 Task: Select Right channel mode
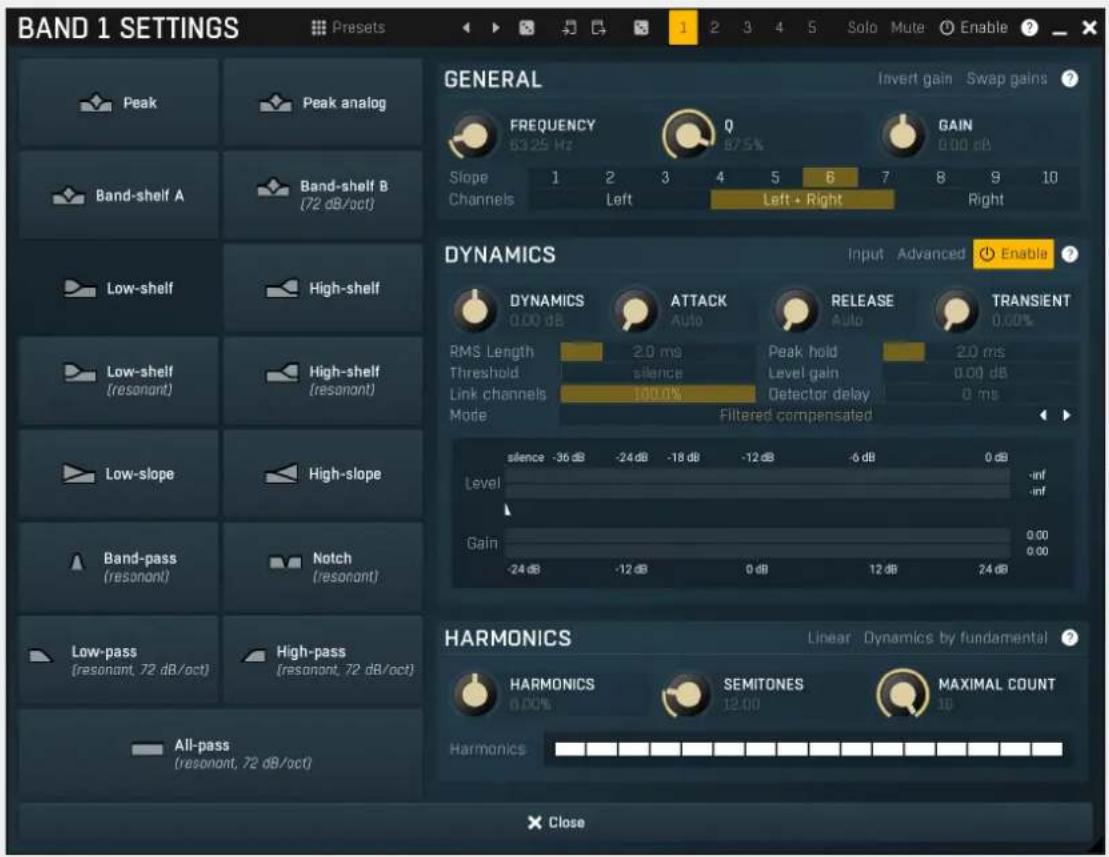[x=986, y=199]
